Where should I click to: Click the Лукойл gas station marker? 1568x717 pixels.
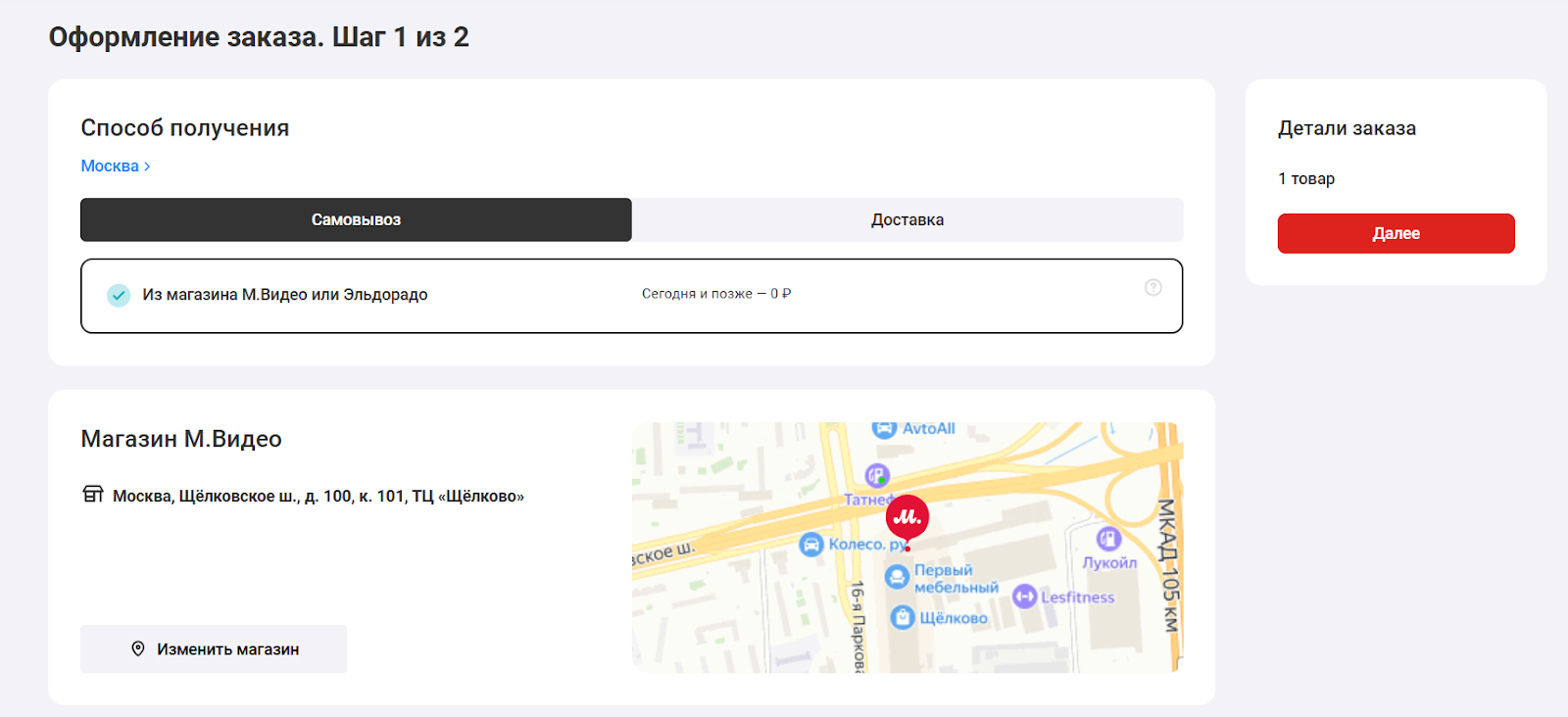(x=1108, y=539)
